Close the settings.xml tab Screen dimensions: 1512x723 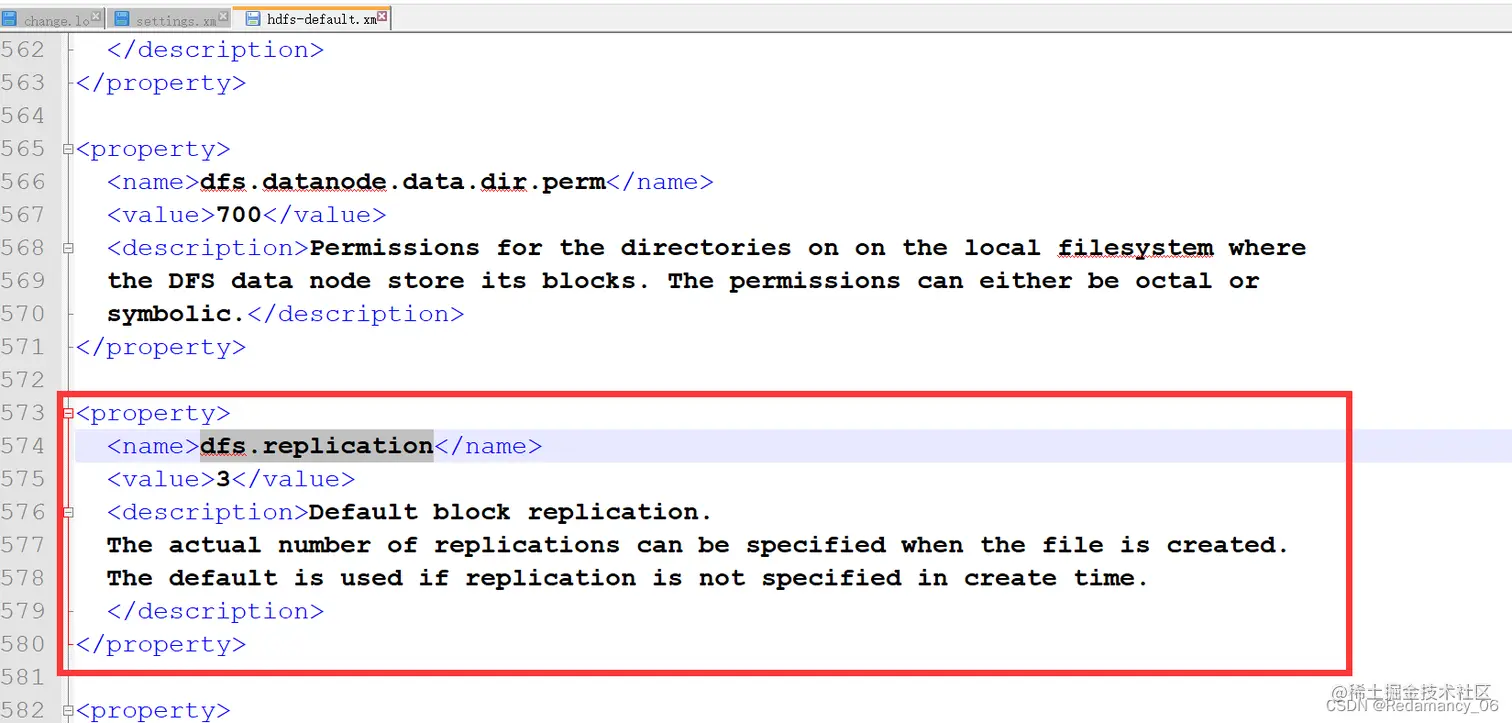click(x=223, y=16)
